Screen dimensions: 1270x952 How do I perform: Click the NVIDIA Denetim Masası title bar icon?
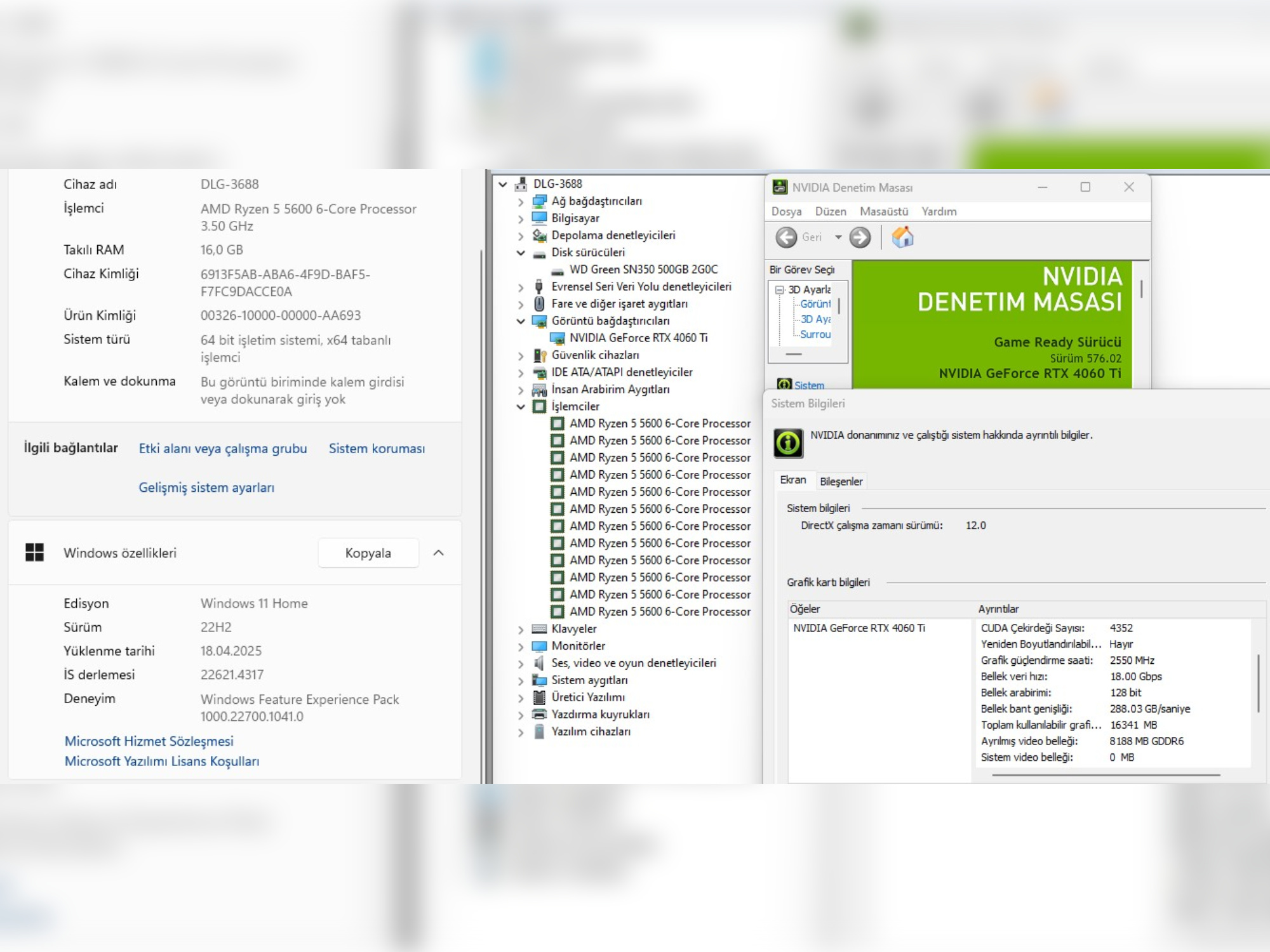click(779, 187)
